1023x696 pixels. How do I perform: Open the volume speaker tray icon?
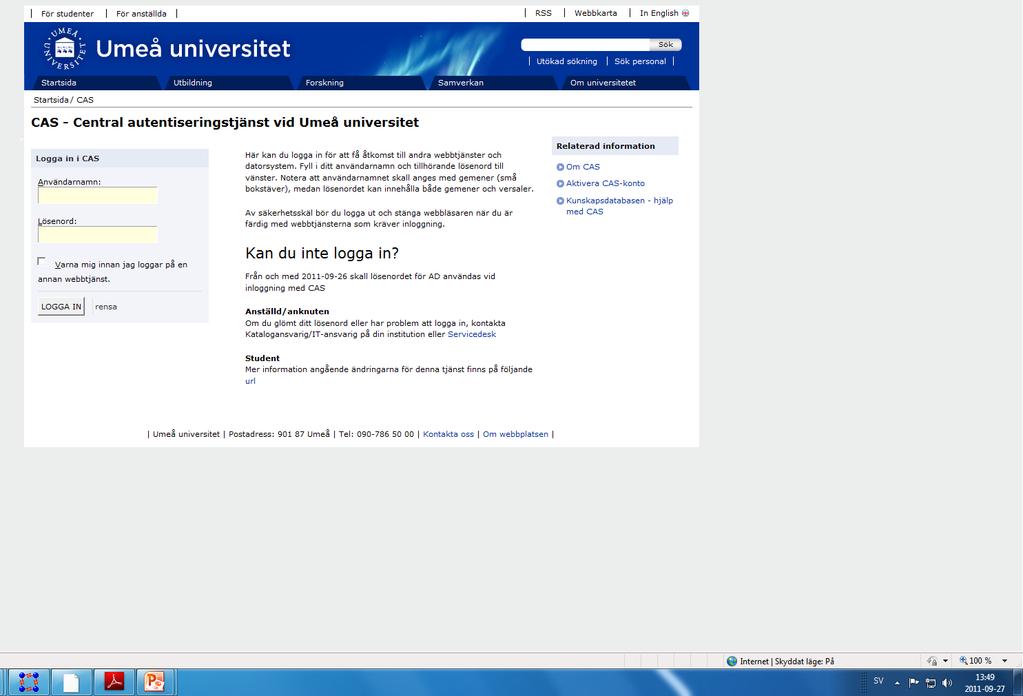947,682
